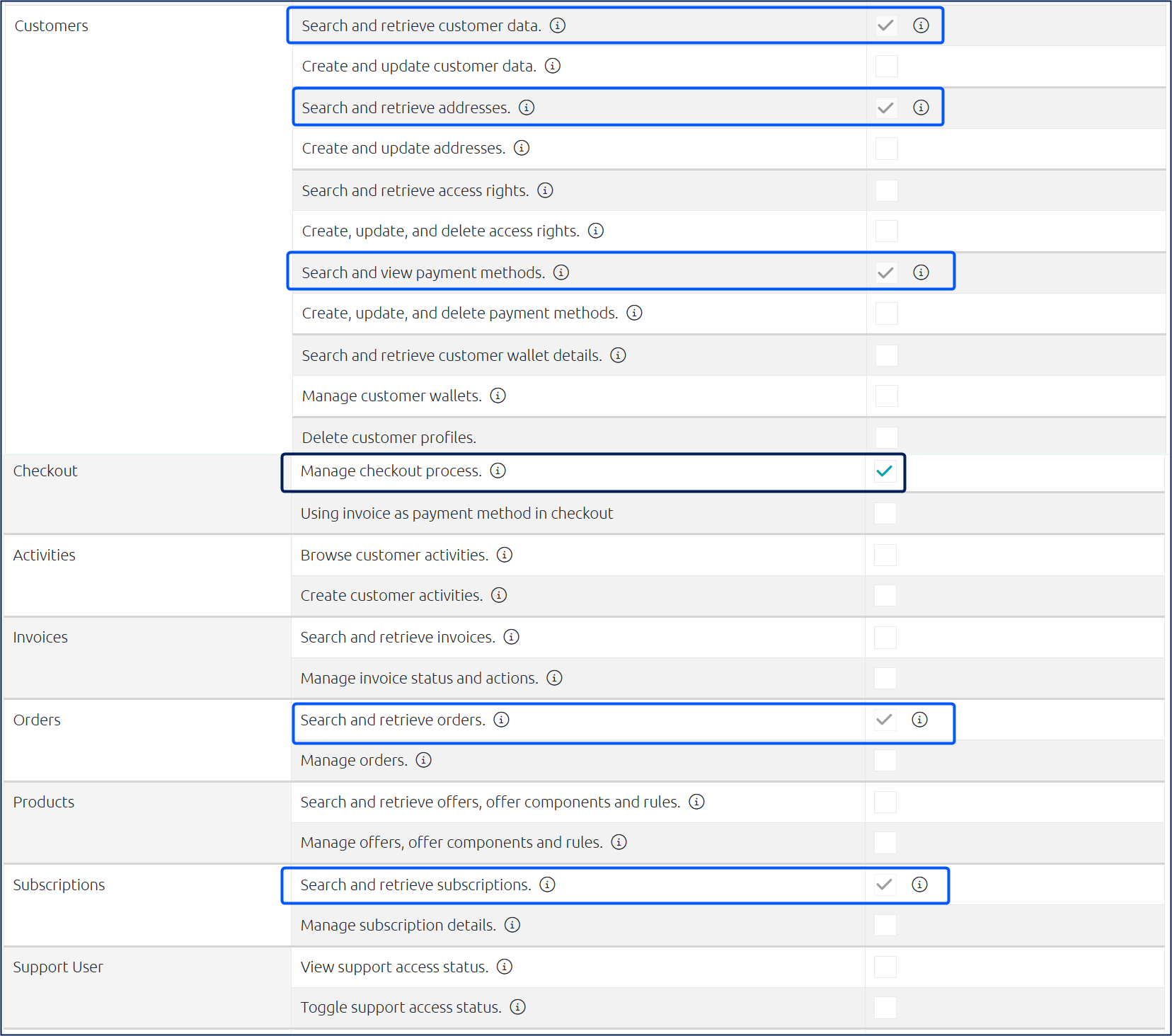Enable 'Manage offers, offer components and rules' checkbox
Screen dimensions: 1172x1036
(x=885, y=843)
